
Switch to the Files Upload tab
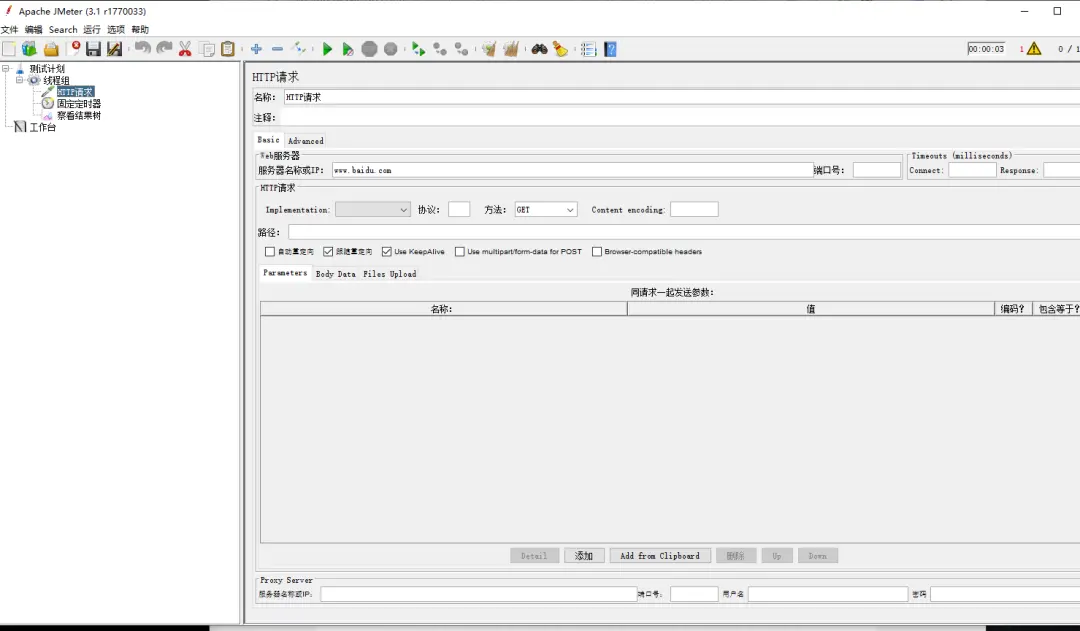(x=390, y=273)
